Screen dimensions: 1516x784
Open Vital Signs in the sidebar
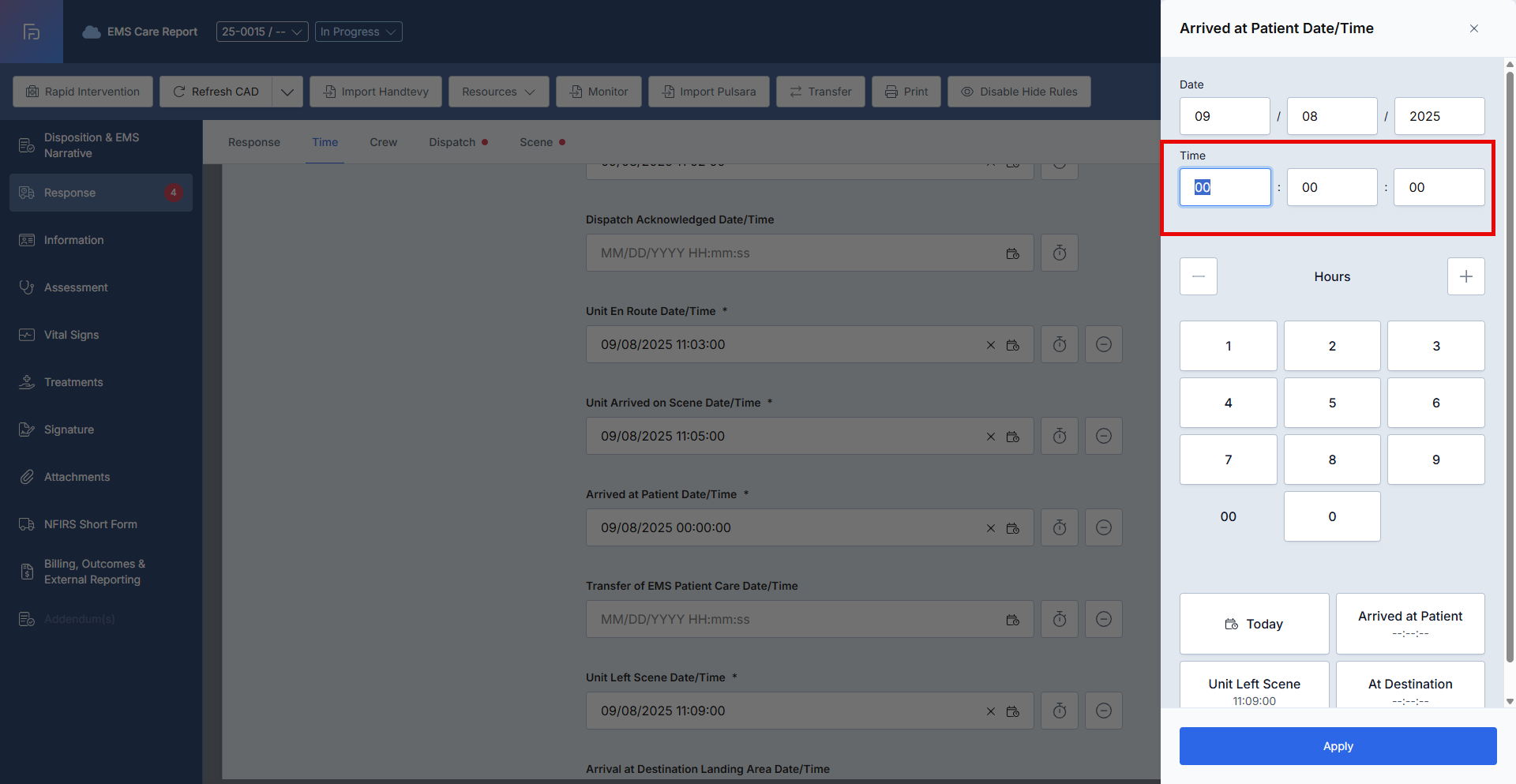click(x=71, y=335)
